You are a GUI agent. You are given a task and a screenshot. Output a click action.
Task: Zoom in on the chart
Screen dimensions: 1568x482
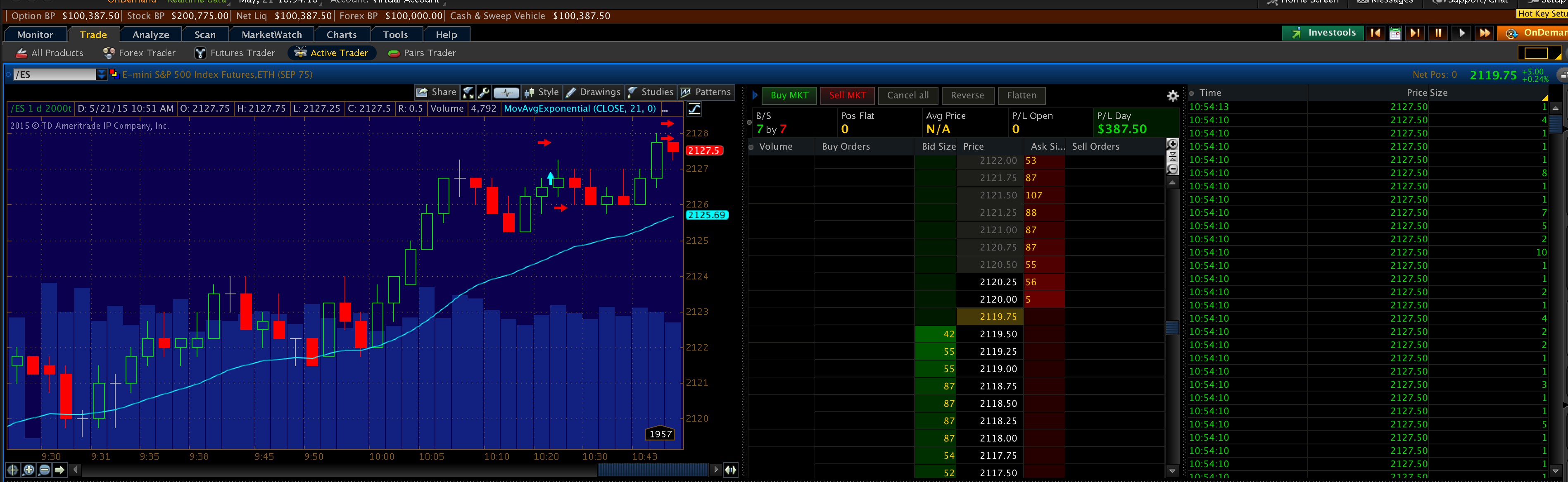pos(29,470)
